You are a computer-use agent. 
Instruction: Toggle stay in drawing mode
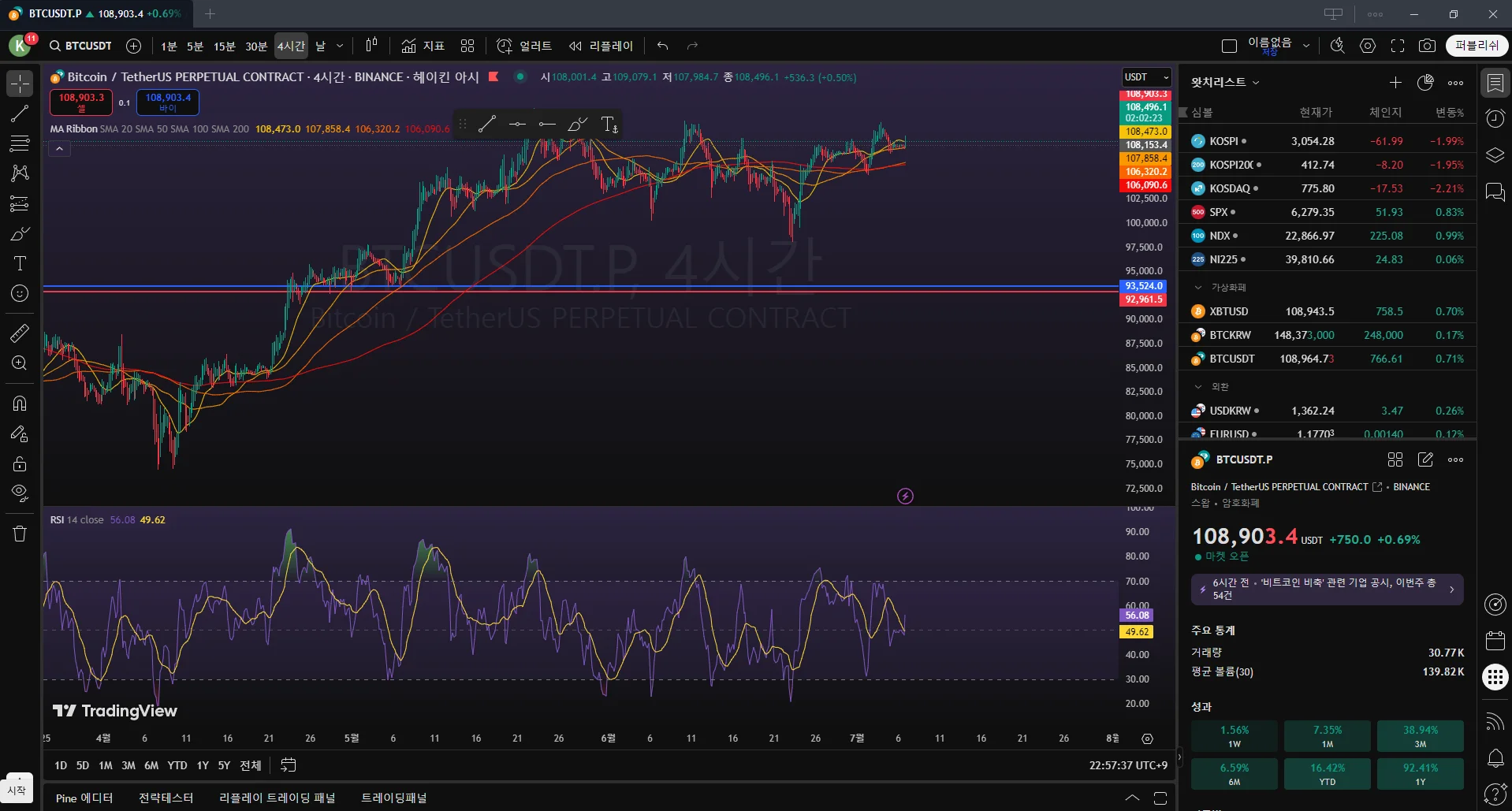(x=20, y=433)
